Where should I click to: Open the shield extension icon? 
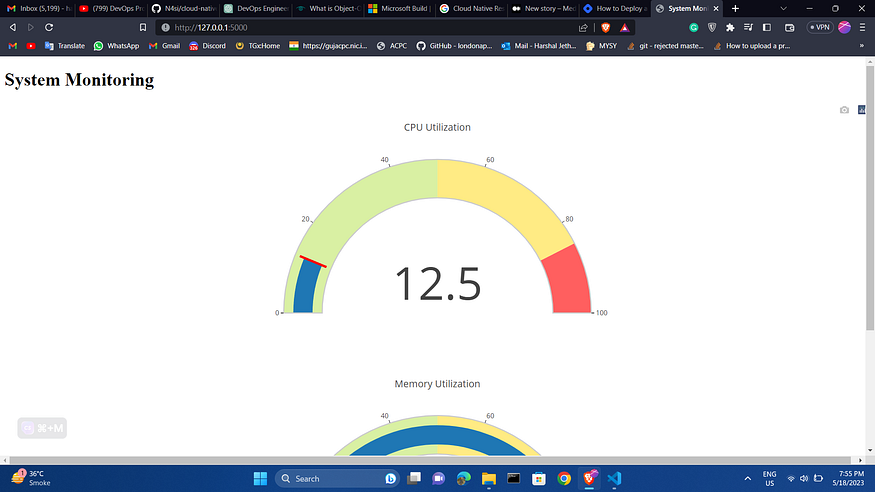pos(712,27)
